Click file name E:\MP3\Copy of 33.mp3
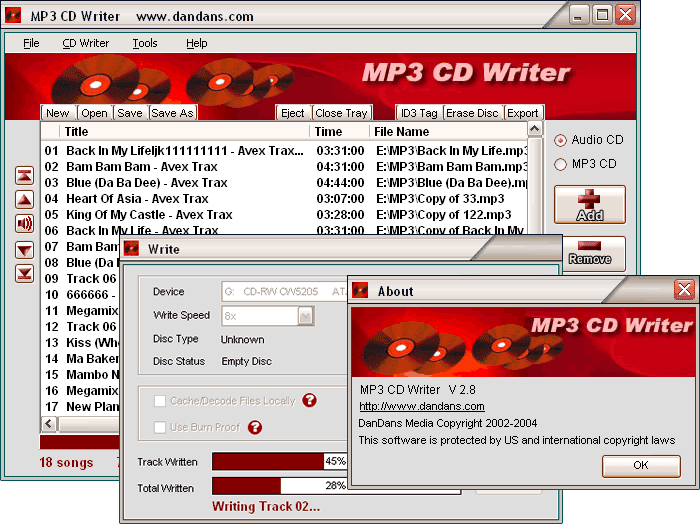This screenshot has height=525, width=700. tap(440, 199)
